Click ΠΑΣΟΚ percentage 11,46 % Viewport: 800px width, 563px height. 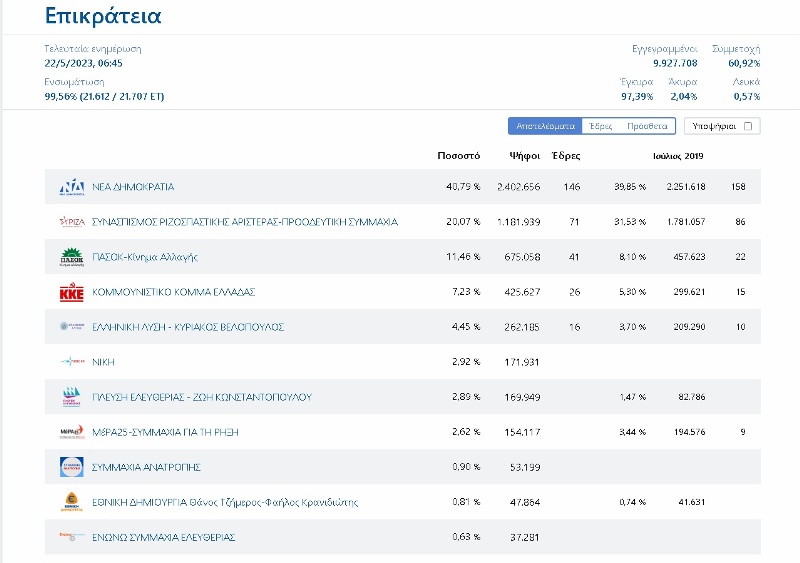point(463,257)
